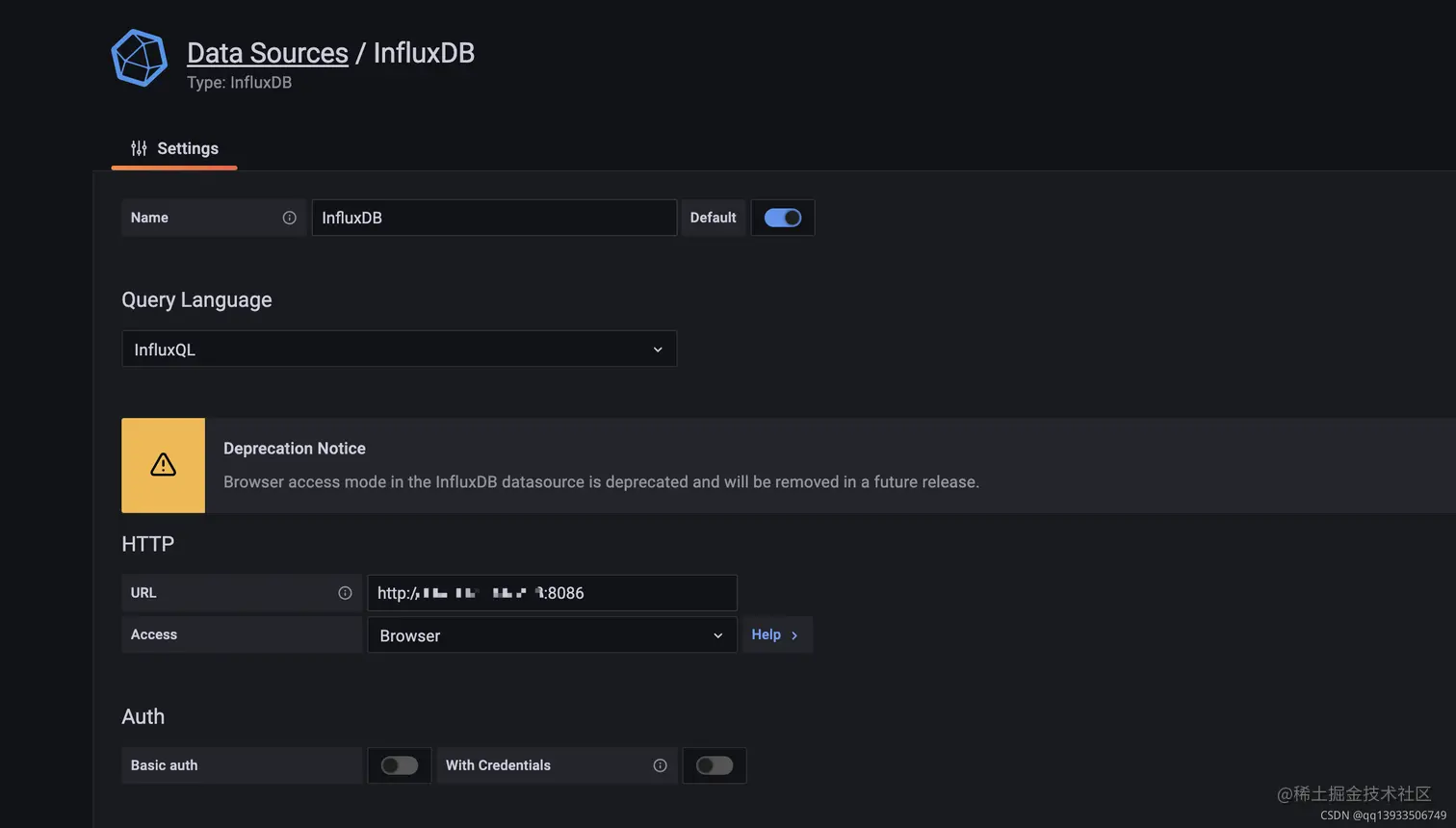Click the Access dropdown chevron arrow
The width and height of the screenshot is (1456, 828).
717,635
